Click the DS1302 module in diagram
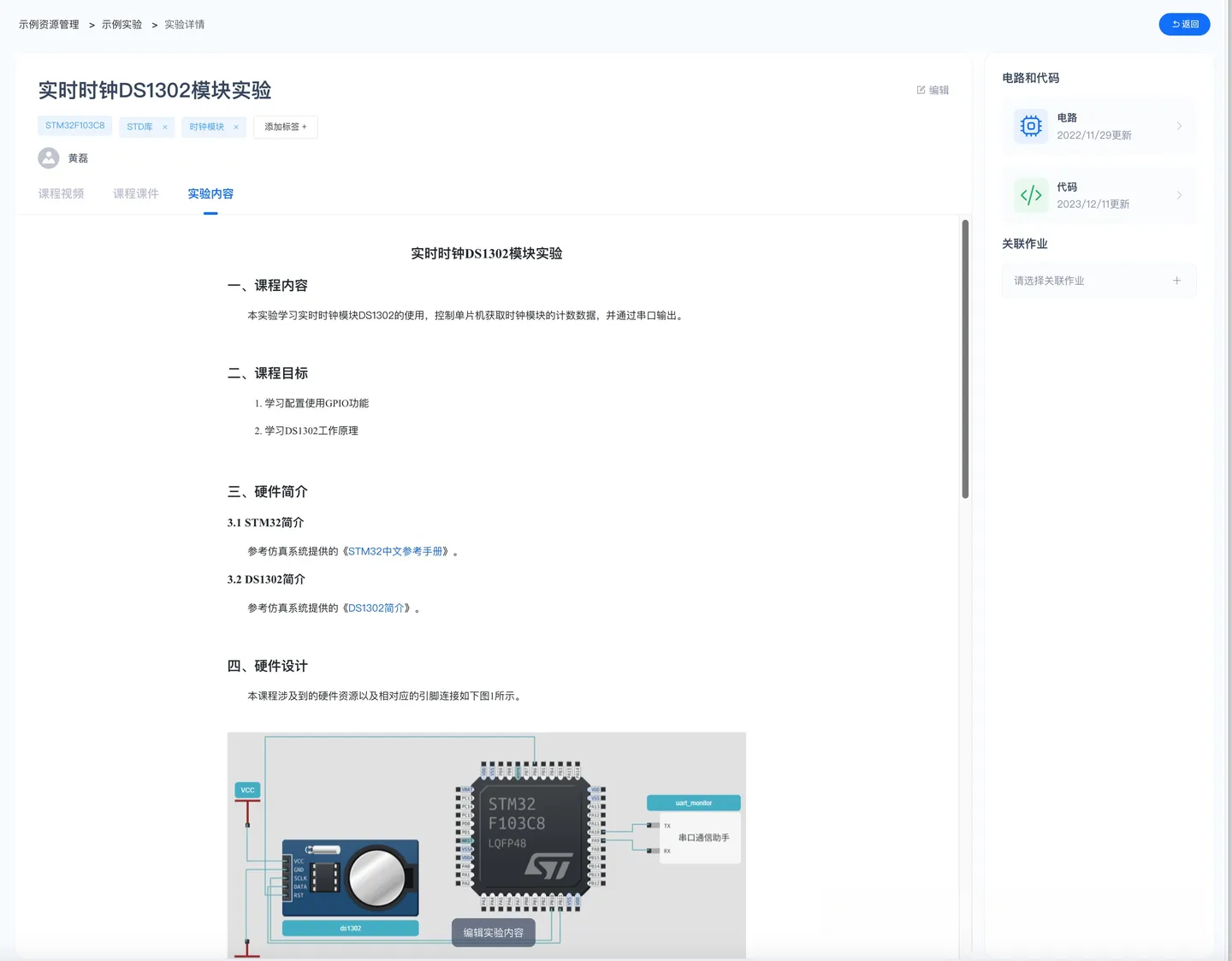The height and width of the screenshot is (961, 1232). [351, 879]
